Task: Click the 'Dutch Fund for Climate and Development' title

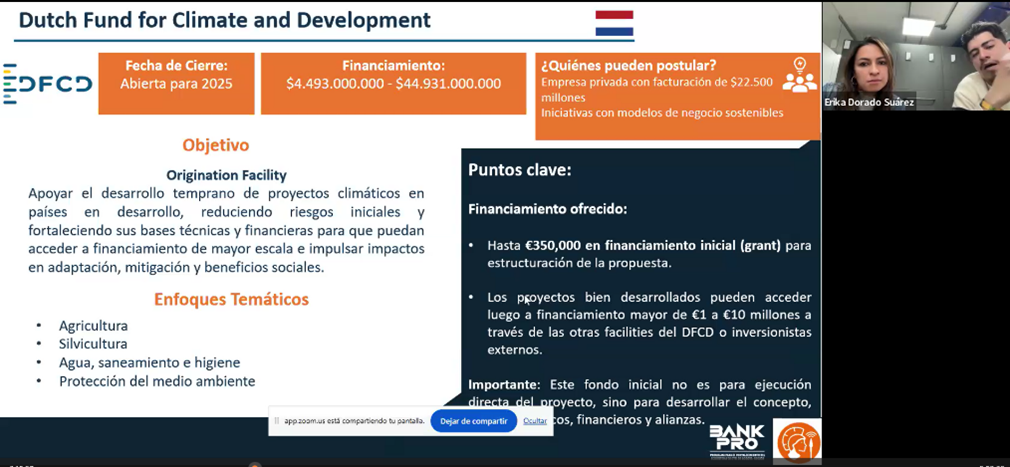Action: tap(225, 20)
